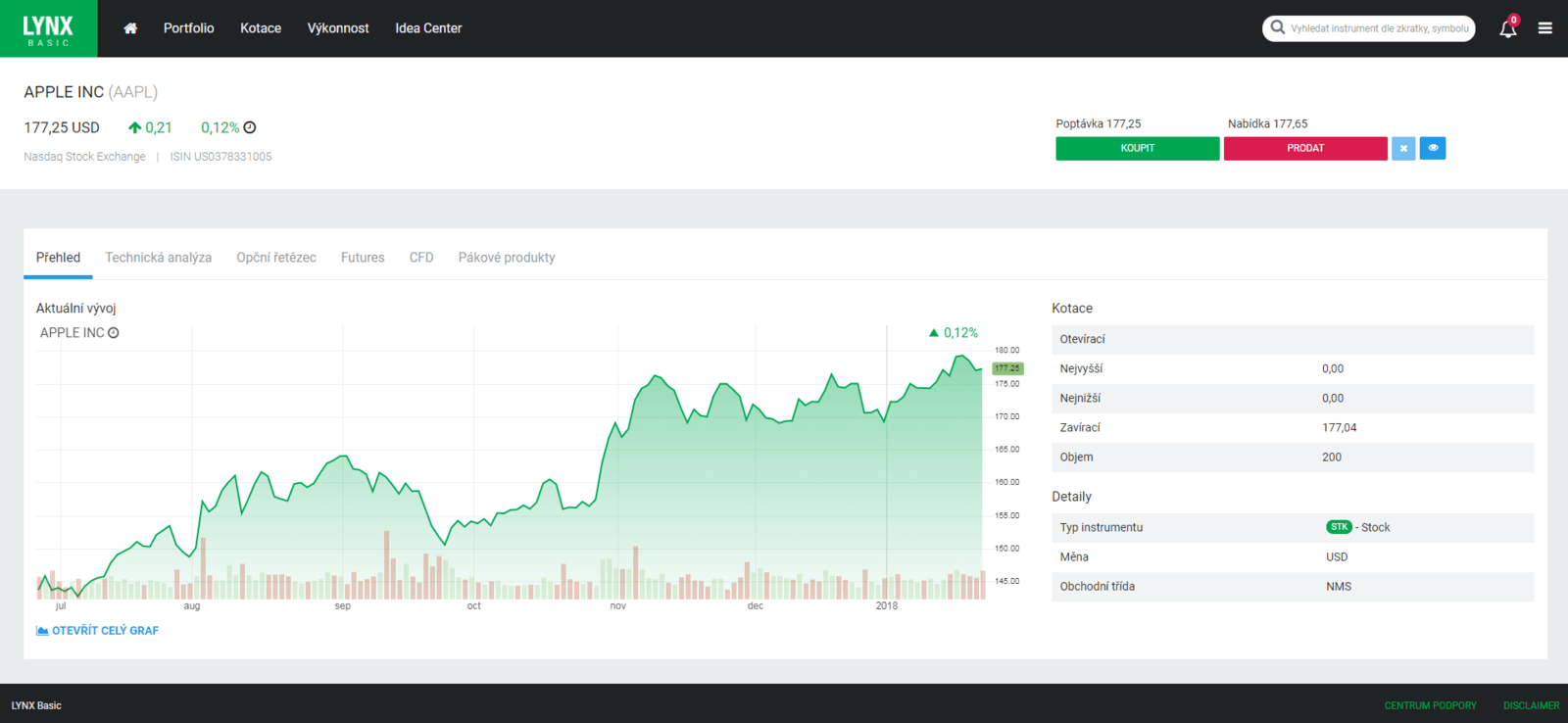Viewport: 1568px width, 723px height.
Task: Click the Aktuální vývoj heading
Action: click(76, 308)
